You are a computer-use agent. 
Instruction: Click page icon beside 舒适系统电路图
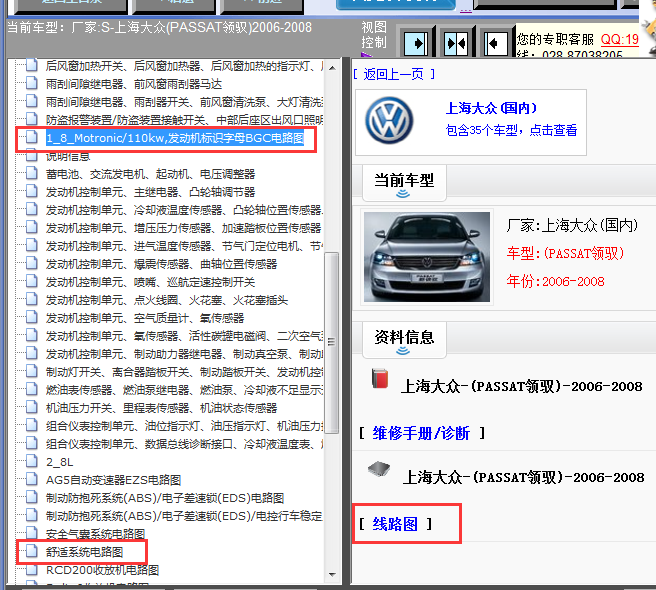(x=31, y=551)
